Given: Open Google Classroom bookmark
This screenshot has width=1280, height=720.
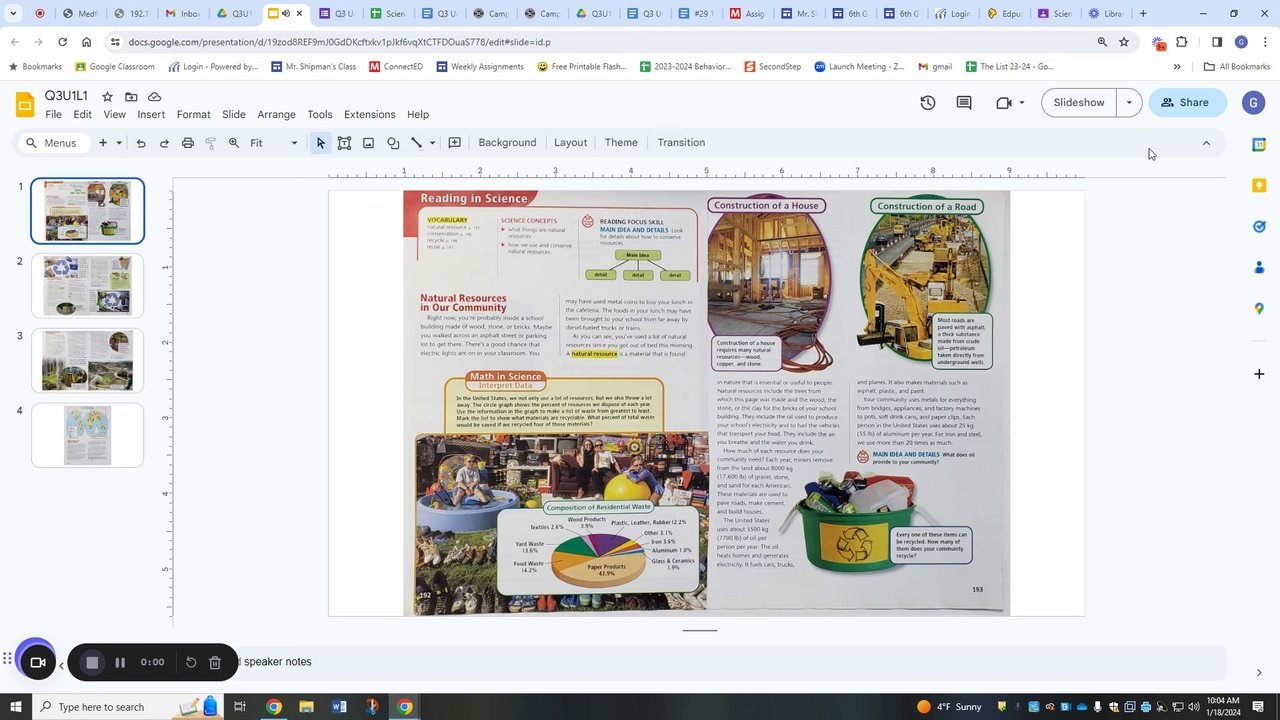Looking at the screenshot, I should (115, 67).
